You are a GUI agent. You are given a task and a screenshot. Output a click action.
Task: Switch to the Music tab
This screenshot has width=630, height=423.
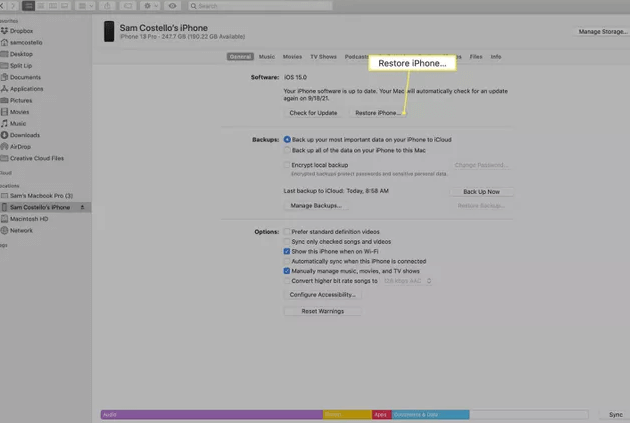coord(267,57)
